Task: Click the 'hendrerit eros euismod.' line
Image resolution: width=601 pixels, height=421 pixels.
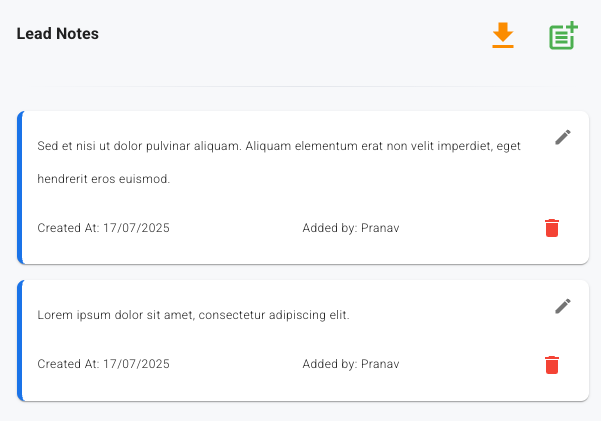Action: (104, 180)
